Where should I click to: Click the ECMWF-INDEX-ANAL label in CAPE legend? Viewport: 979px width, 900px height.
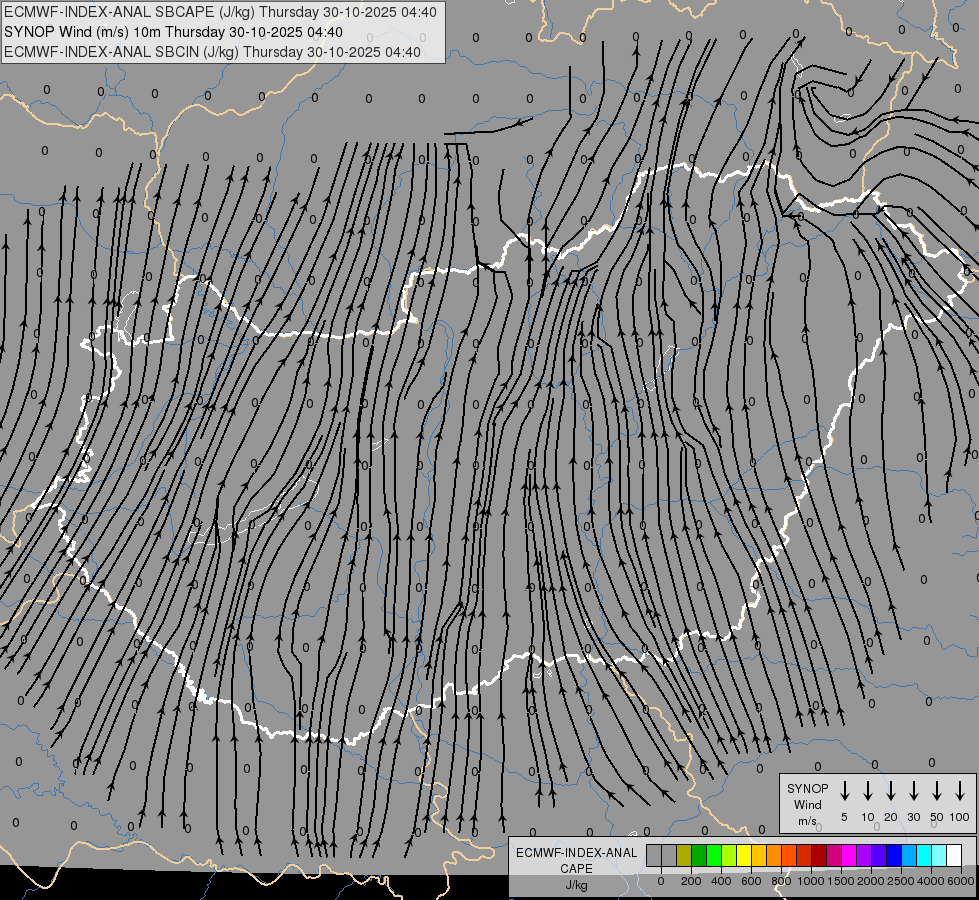[x=576, y=853]
